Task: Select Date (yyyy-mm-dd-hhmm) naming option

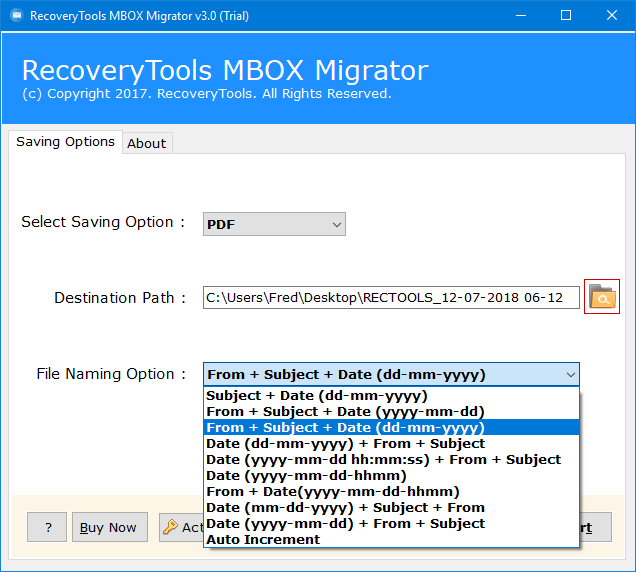Action: coord(391,475)
